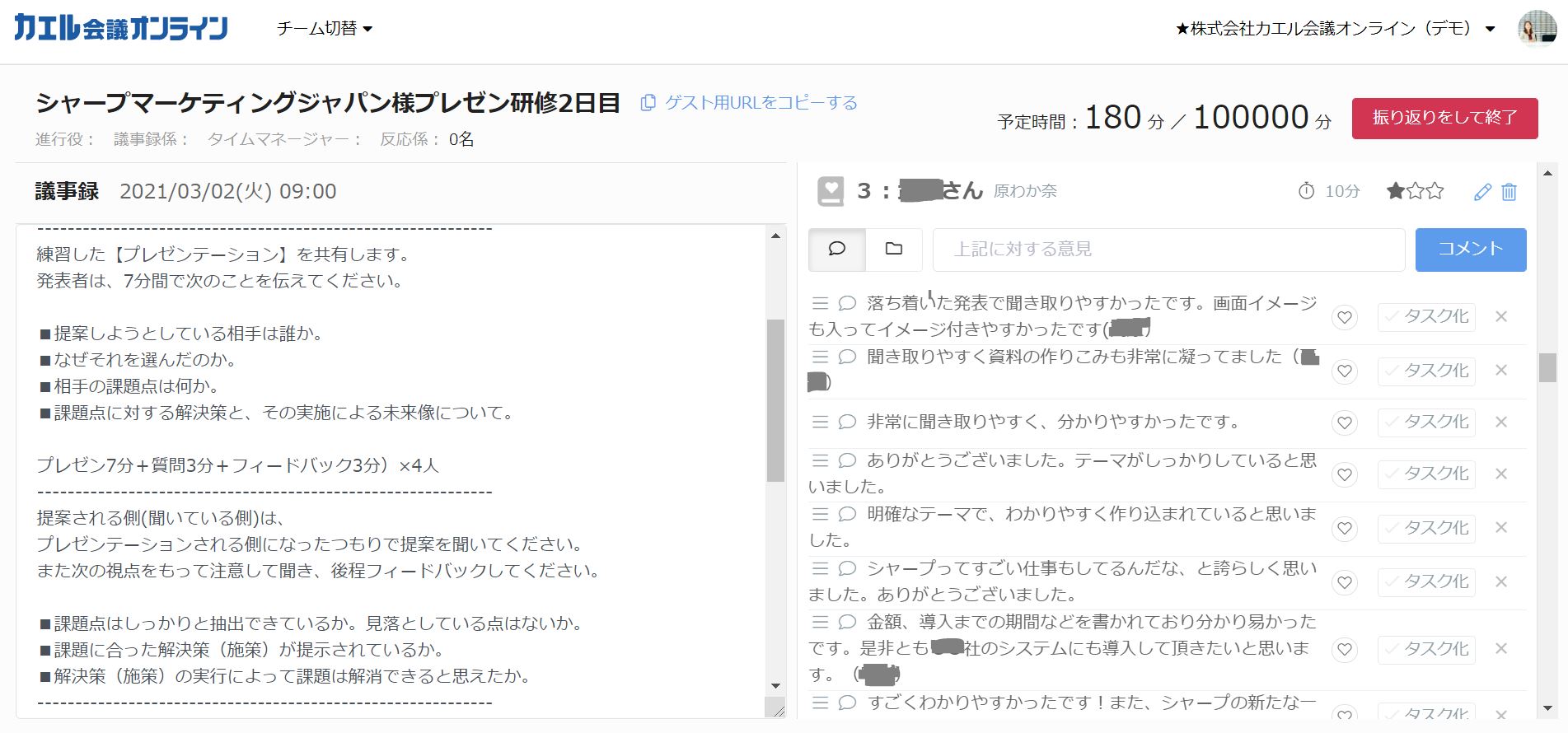Click the textarea resize grip corner

coord(775,707)
